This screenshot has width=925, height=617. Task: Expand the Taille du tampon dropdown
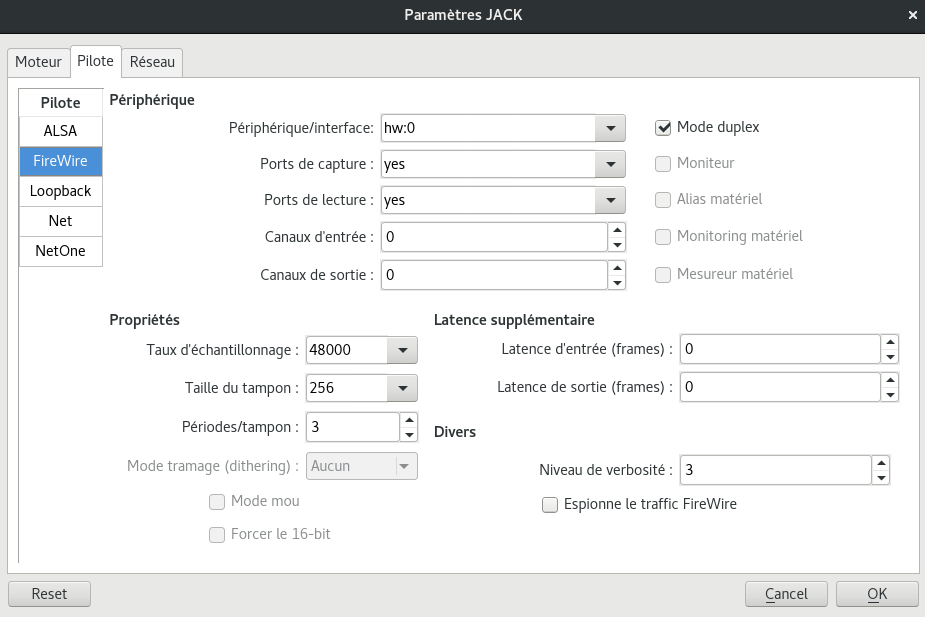point(401,388)
